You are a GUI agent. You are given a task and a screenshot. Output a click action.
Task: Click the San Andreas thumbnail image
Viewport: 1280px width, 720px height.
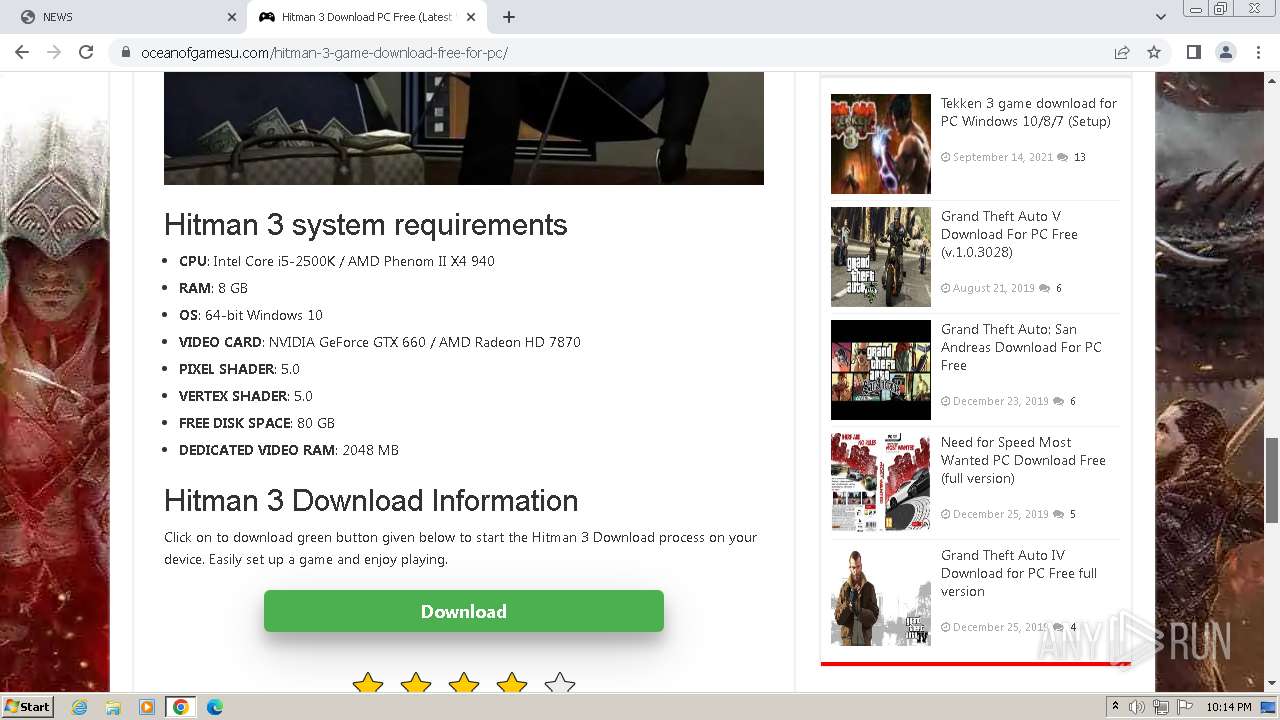[x=881, y=370]
